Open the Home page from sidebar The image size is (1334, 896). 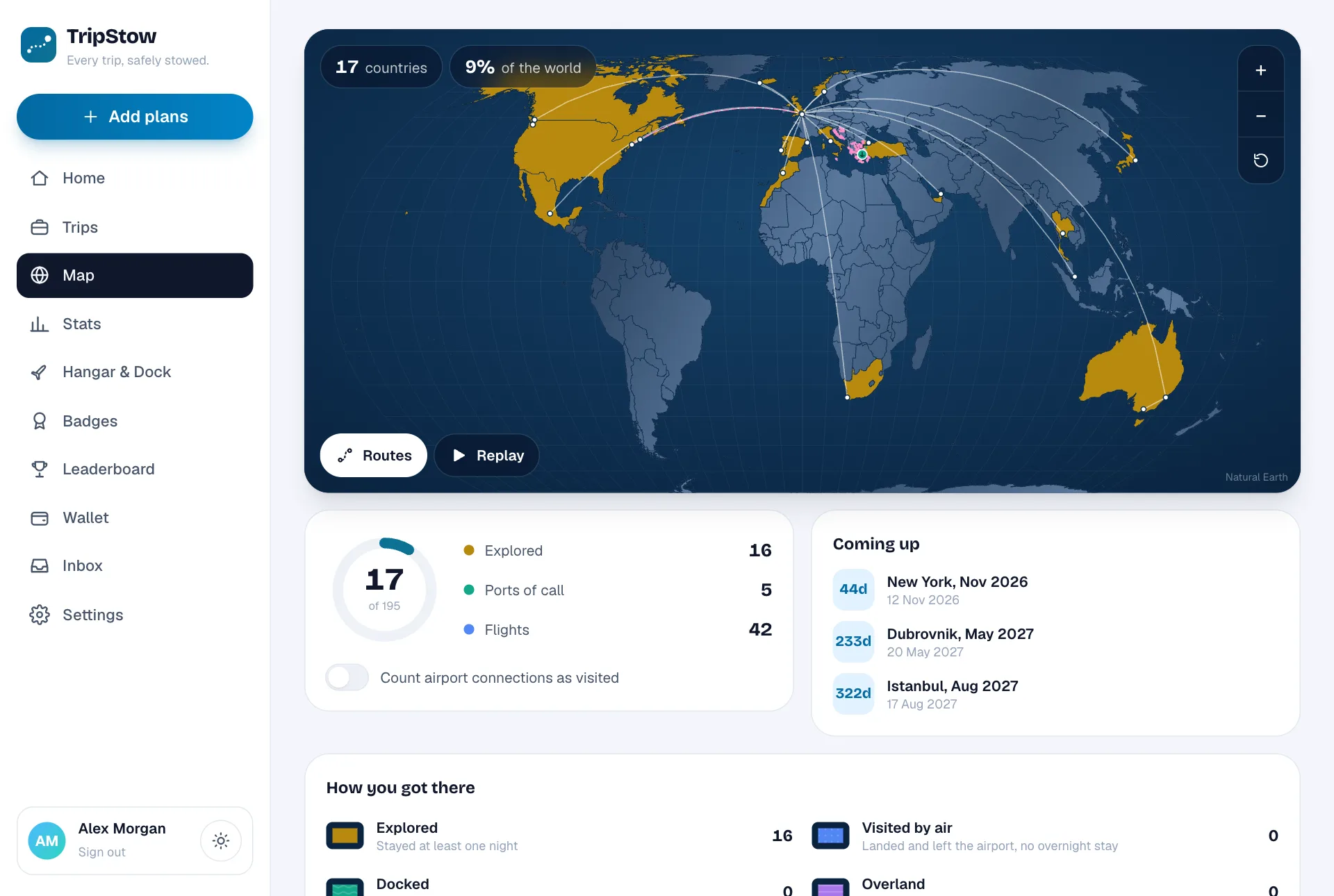click(135, 179)
